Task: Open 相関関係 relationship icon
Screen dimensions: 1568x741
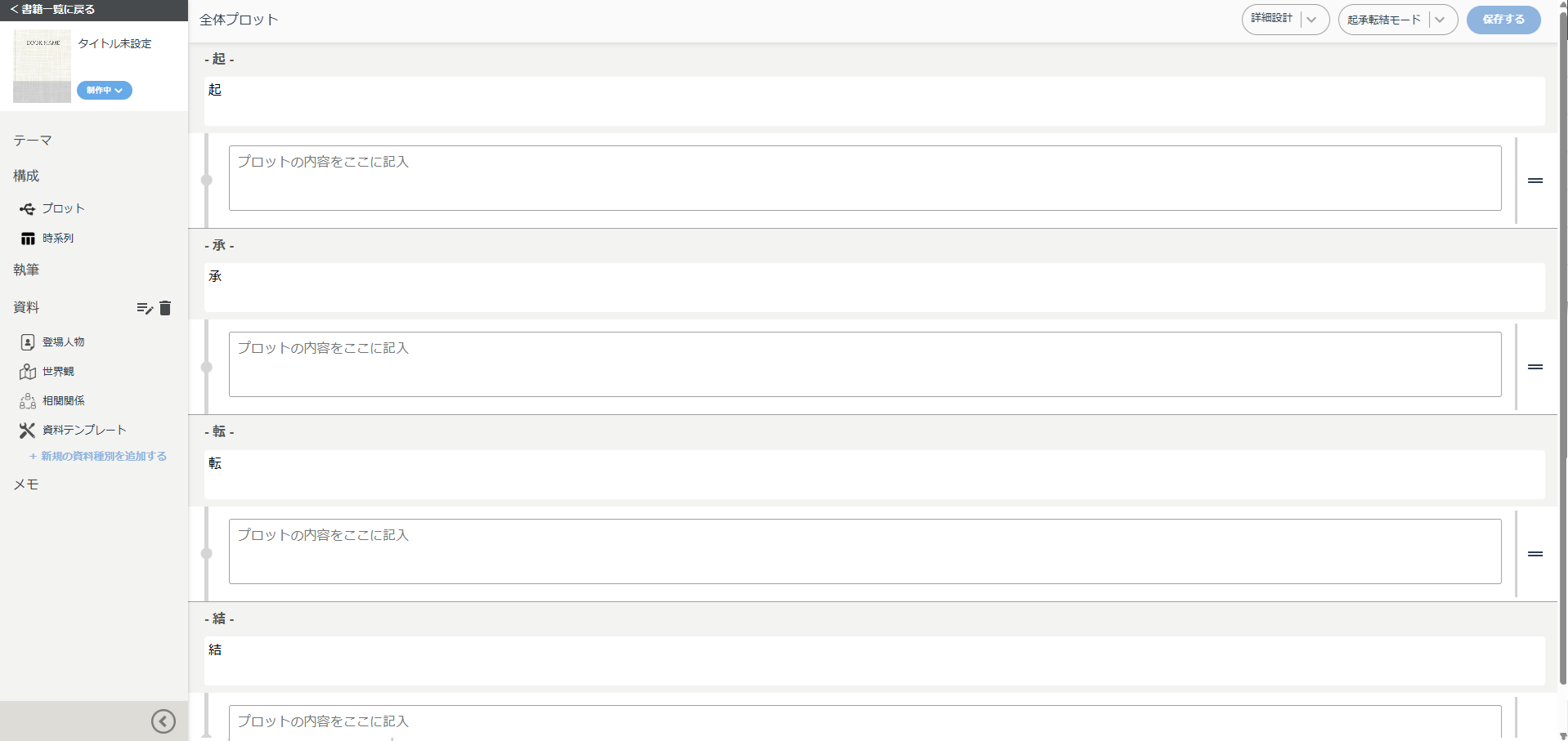Action: (28, 401)
